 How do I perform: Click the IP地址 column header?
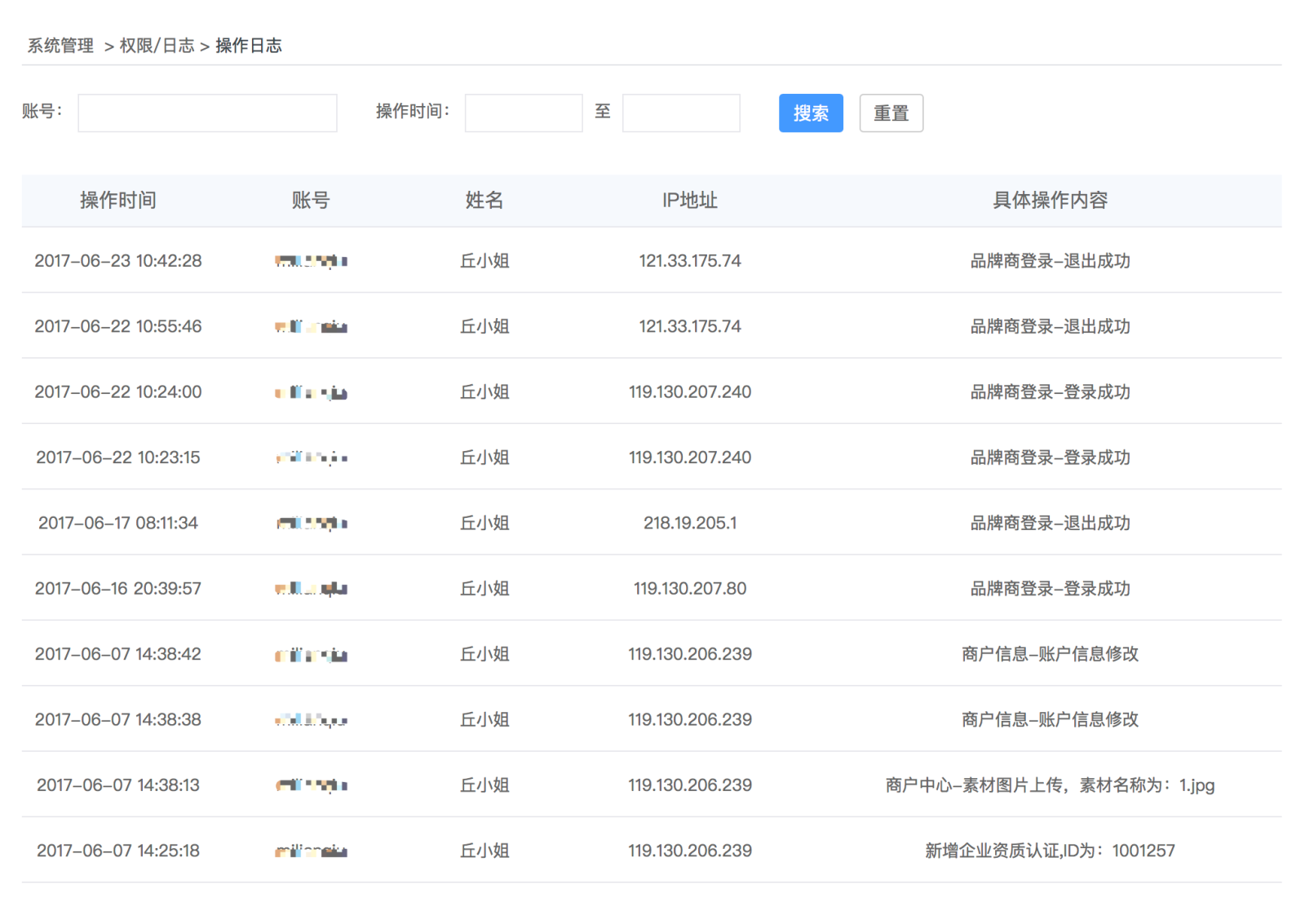point(690,200)
